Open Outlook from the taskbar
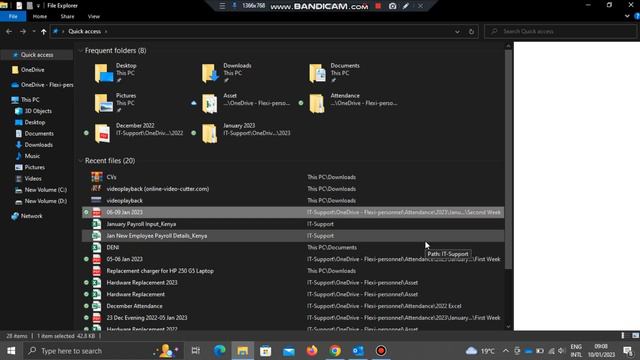Viewport: 640px width, 360px height. (358, 351)
